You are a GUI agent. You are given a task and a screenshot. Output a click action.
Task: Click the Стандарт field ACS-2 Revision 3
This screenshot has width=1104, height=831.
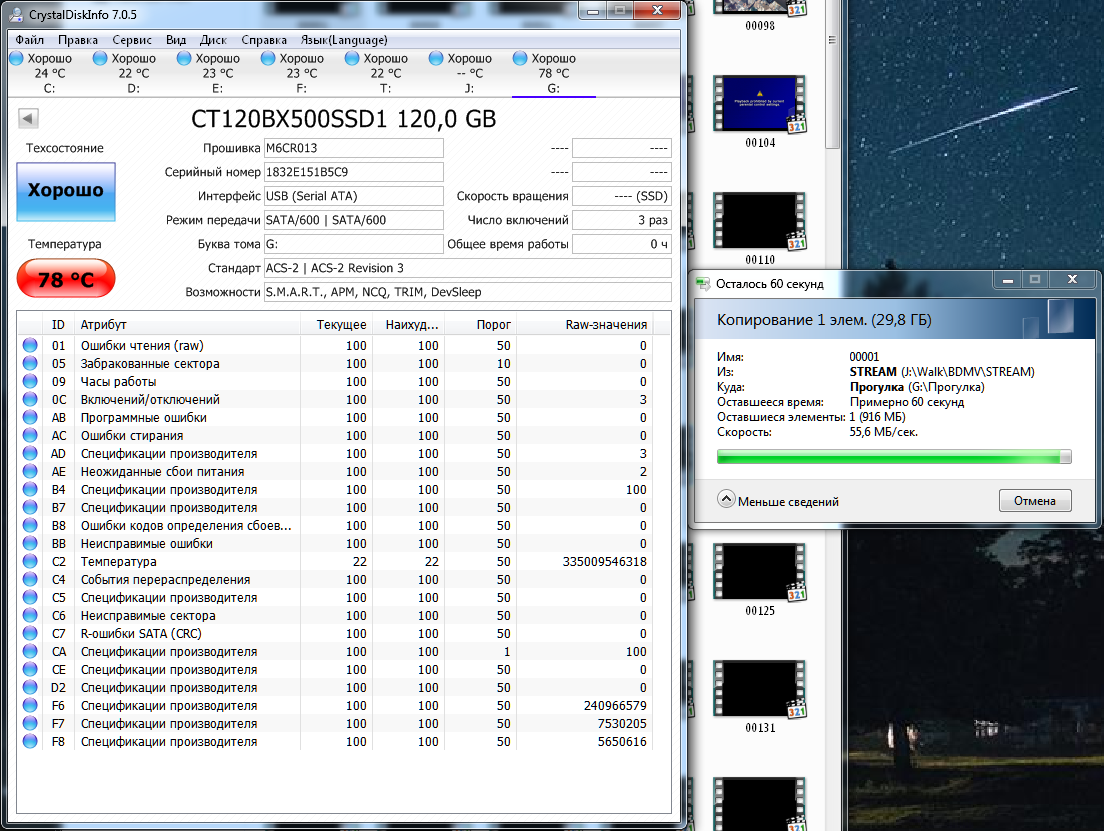468,268
